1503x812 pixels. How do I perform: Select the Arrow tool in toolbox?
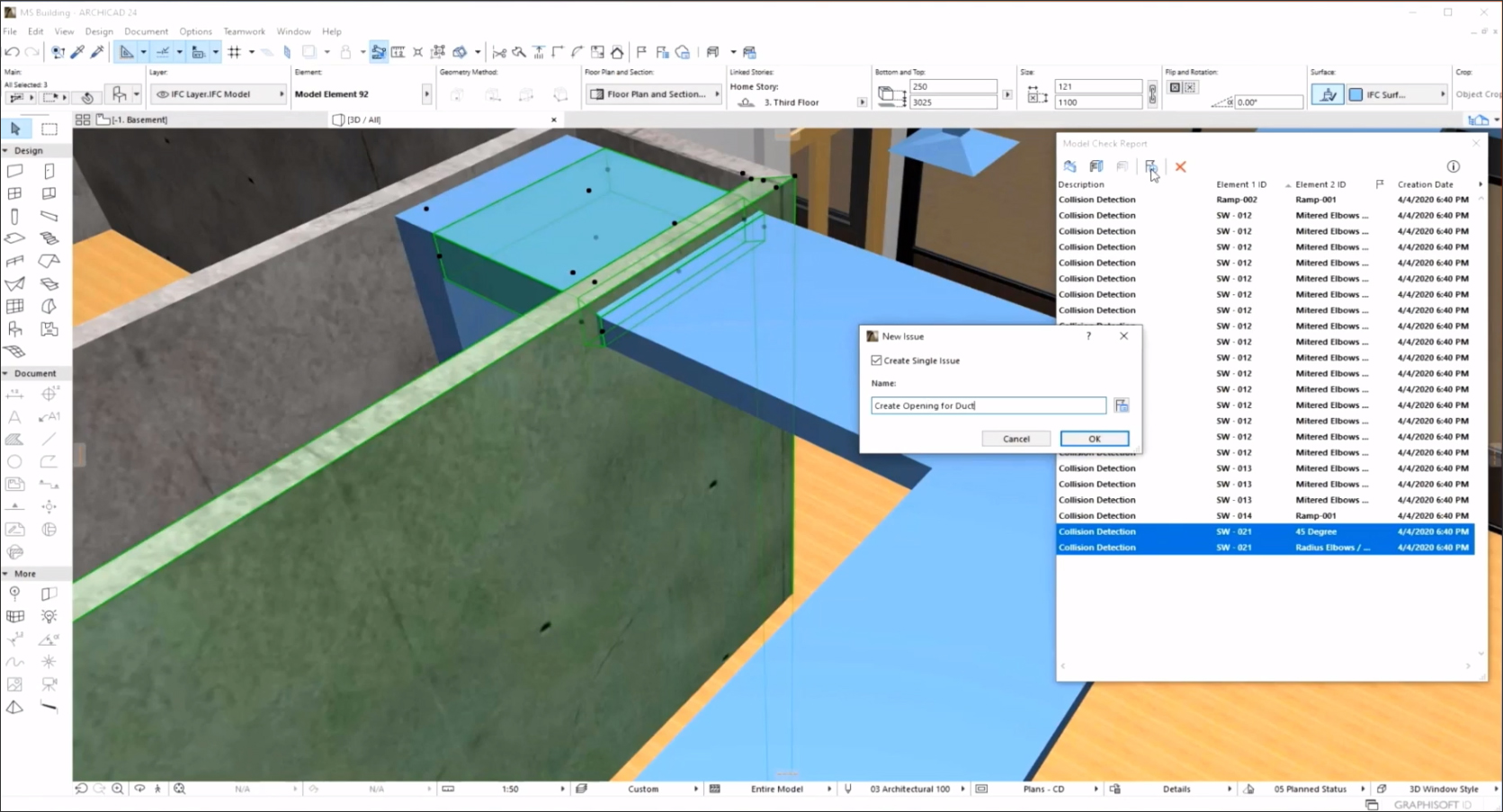tap(15, 129)
